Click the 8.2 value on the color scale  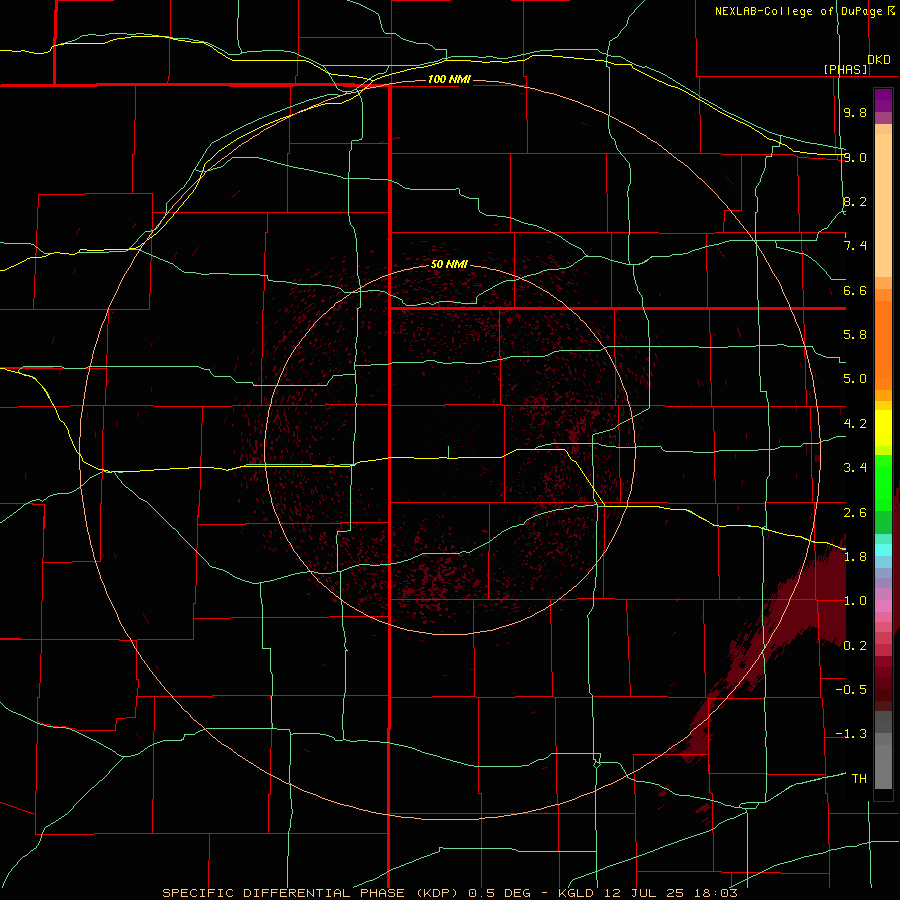[x=855, y=201]
